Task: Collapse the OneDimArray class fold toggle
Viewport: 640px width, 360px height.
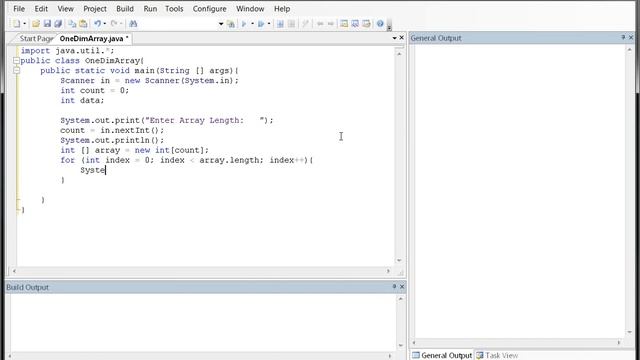Action: pos(16,60)
